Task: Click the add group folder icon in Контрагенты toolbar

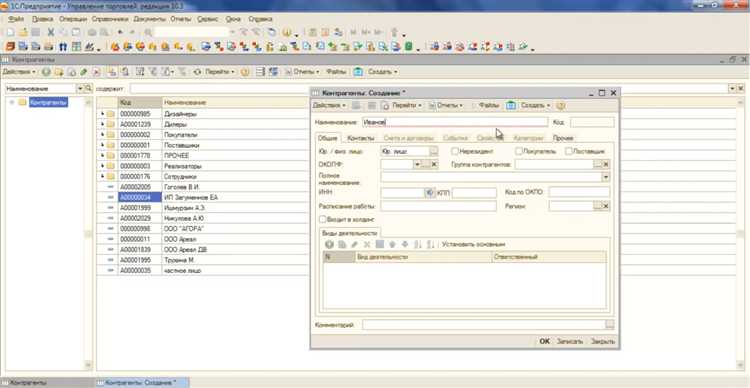Action: pyautogui.click(x=59, y=72)
